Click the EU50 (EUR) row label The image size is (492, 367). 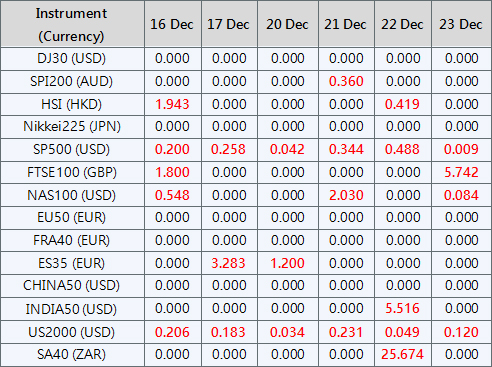71,217
